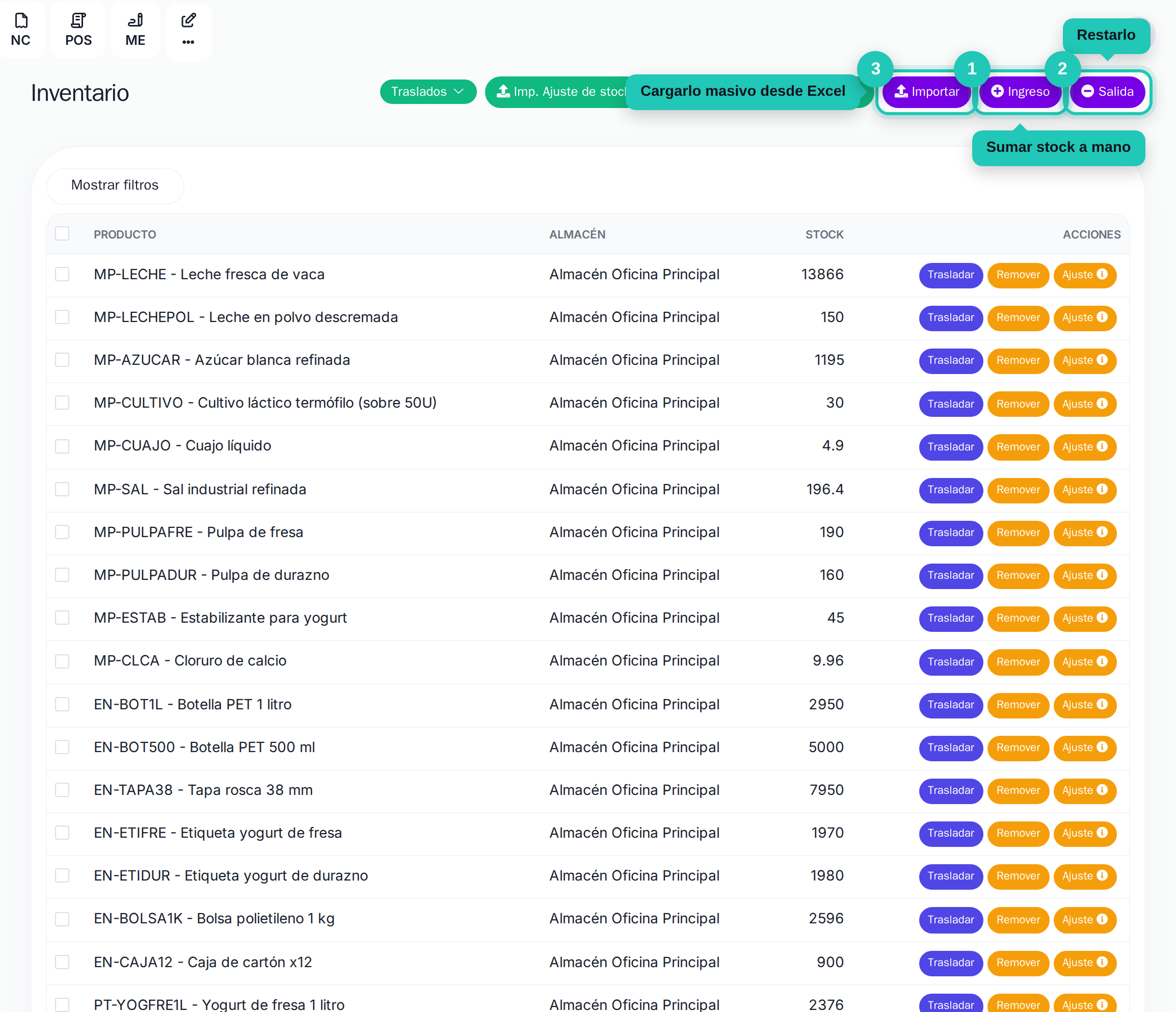Open the ME shortcut icon
The height and width of the screenshot is (1012, 1176).
[x=136, y=30]
